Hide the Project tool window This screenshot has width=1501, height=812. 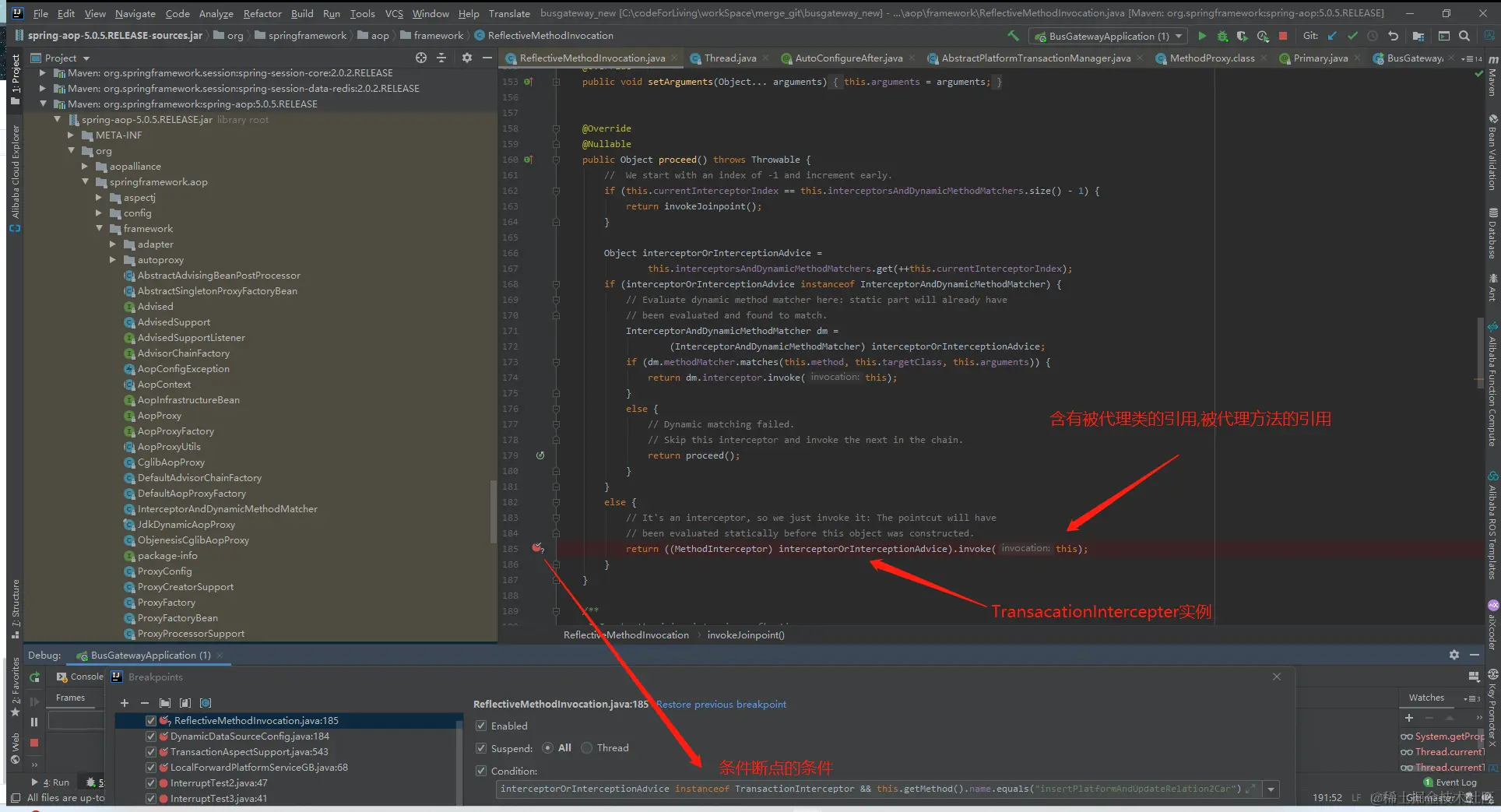coord(487,58)
